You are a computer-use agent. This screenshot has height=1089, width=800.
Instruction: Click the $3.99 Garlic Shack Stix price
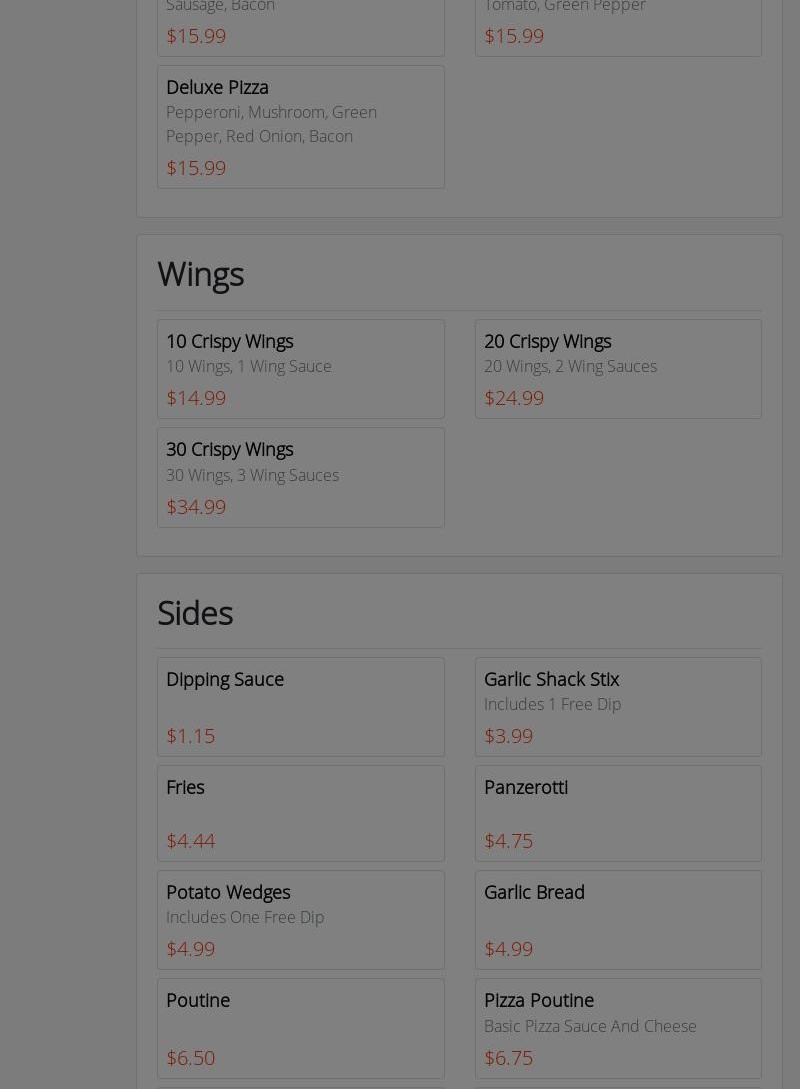point(508,735)
